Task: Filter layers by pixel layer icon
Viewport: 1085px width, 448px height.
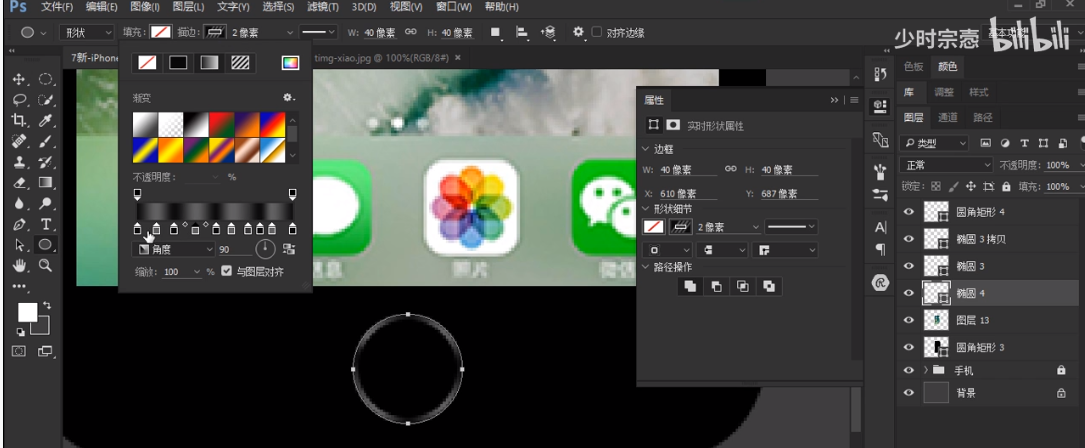Action: [985, 143]
